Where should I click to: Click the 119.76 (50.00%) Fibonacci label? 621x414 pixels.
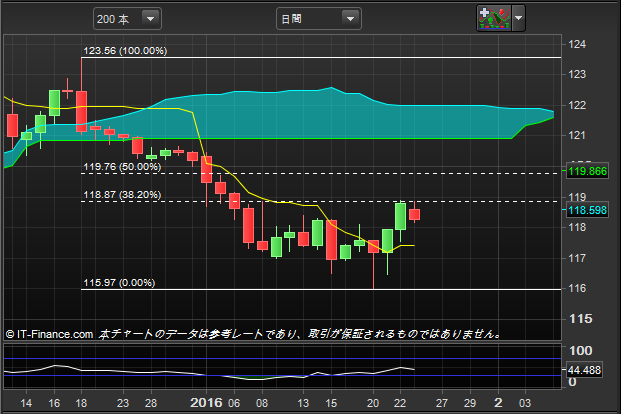tap(122, 166)
